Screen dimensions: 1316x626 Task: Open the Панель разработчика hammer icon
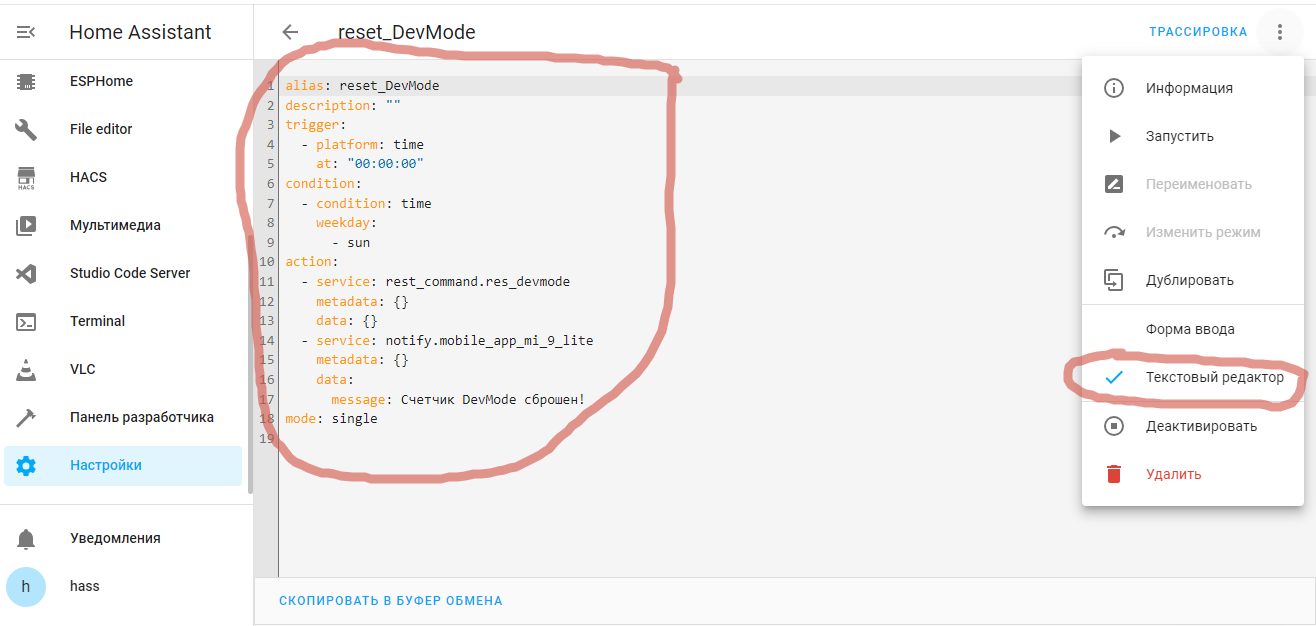click(26, 417)
